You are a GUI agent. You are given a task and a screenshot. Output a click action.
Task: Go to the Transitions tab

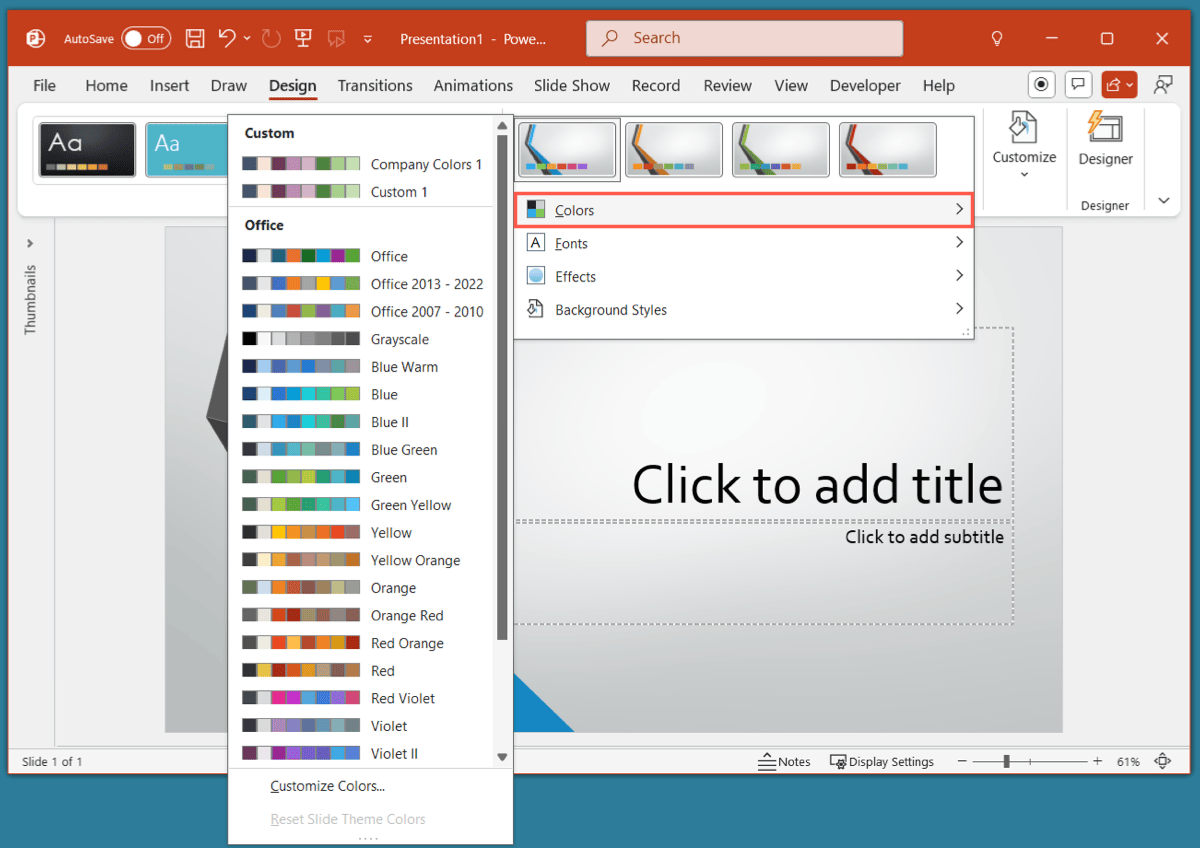(375, 86)
